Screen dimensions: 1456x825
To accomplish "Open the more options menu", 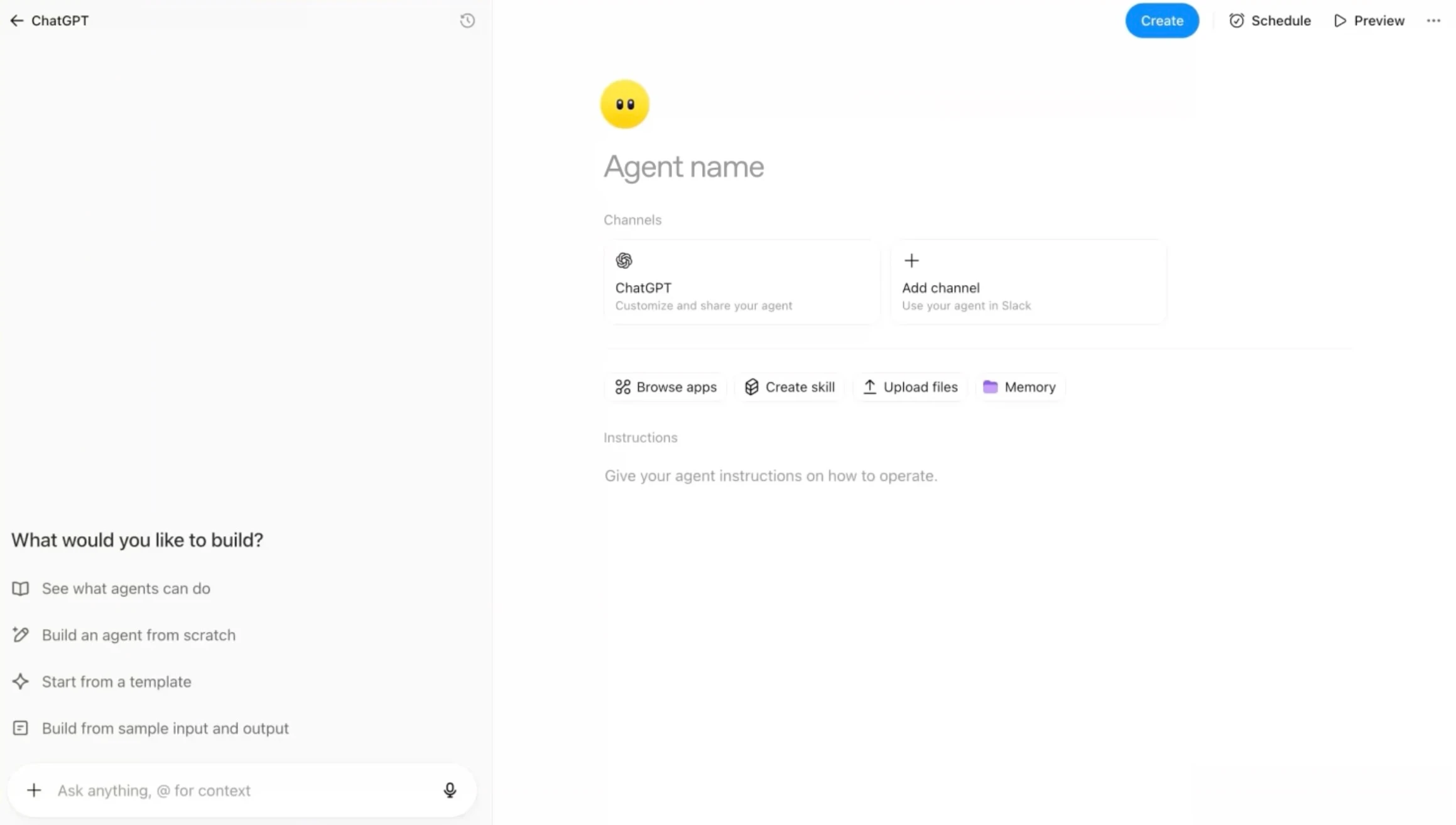I will 1433,20.
